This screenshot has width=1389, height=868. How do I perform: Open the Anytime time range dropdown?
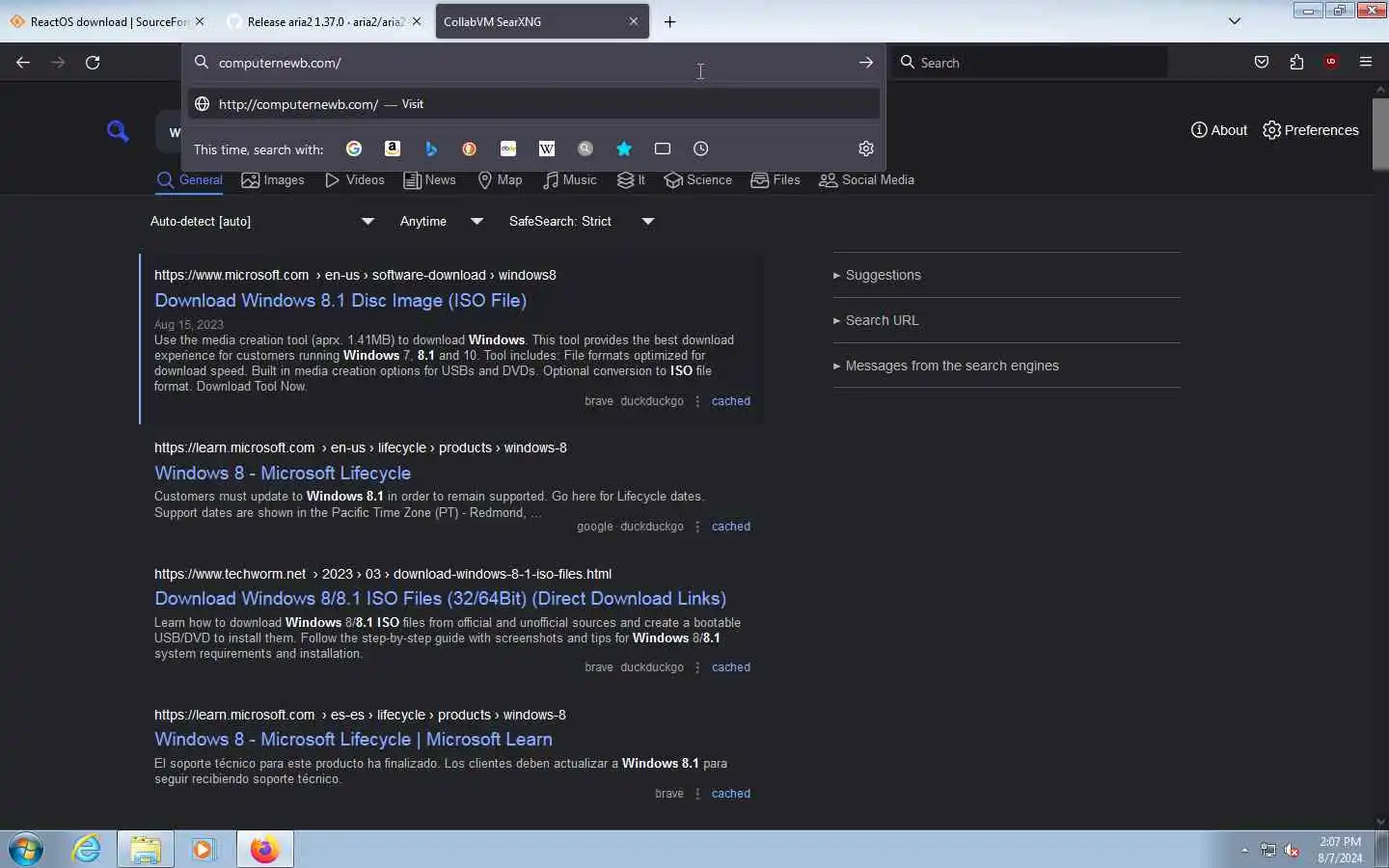click(x=441, y=222)
